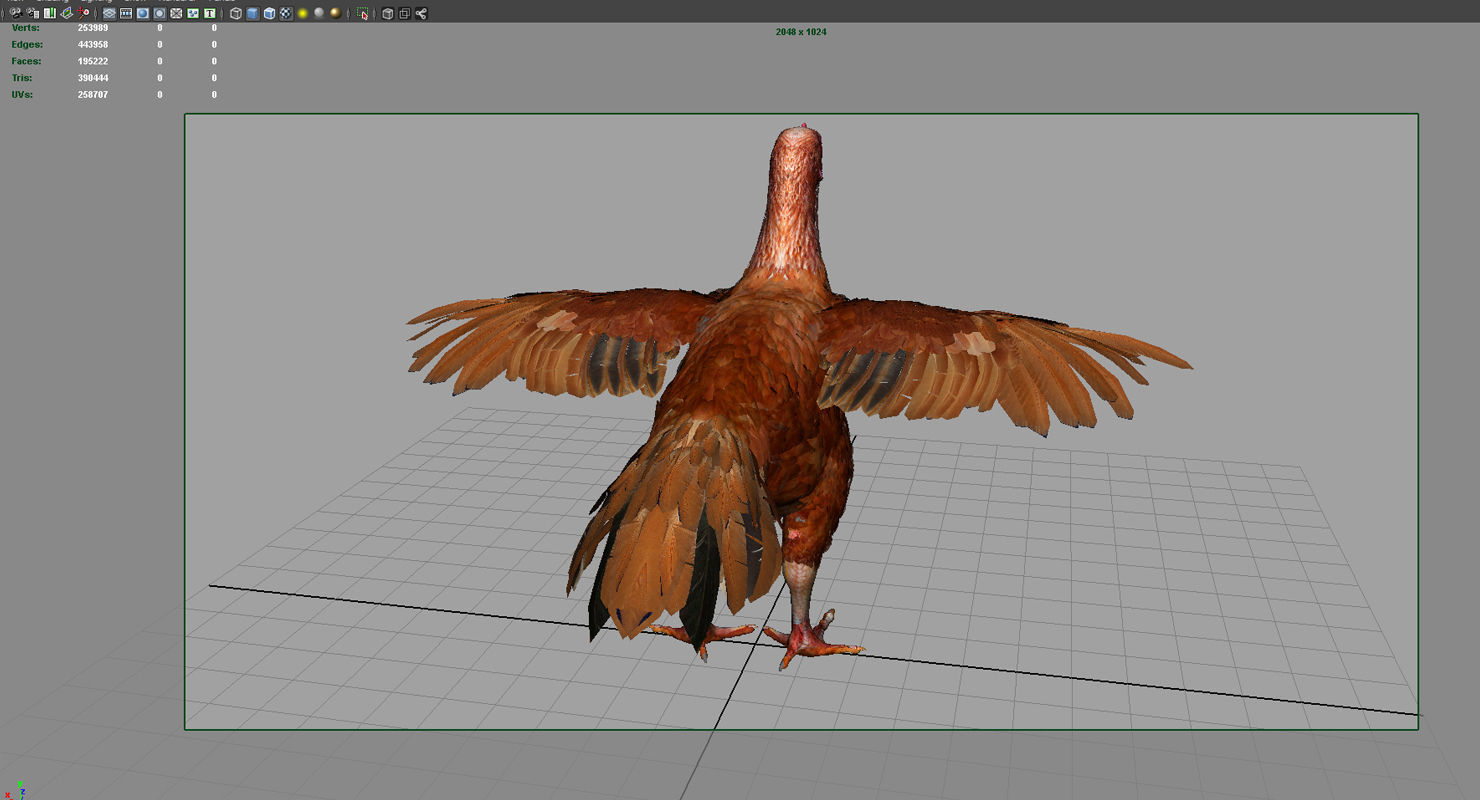Click the 'UVs:' heads-up label
Image resolution: width=1480 pixels, height=800 pixels.
pyautogui.click(x=22, y=95)
